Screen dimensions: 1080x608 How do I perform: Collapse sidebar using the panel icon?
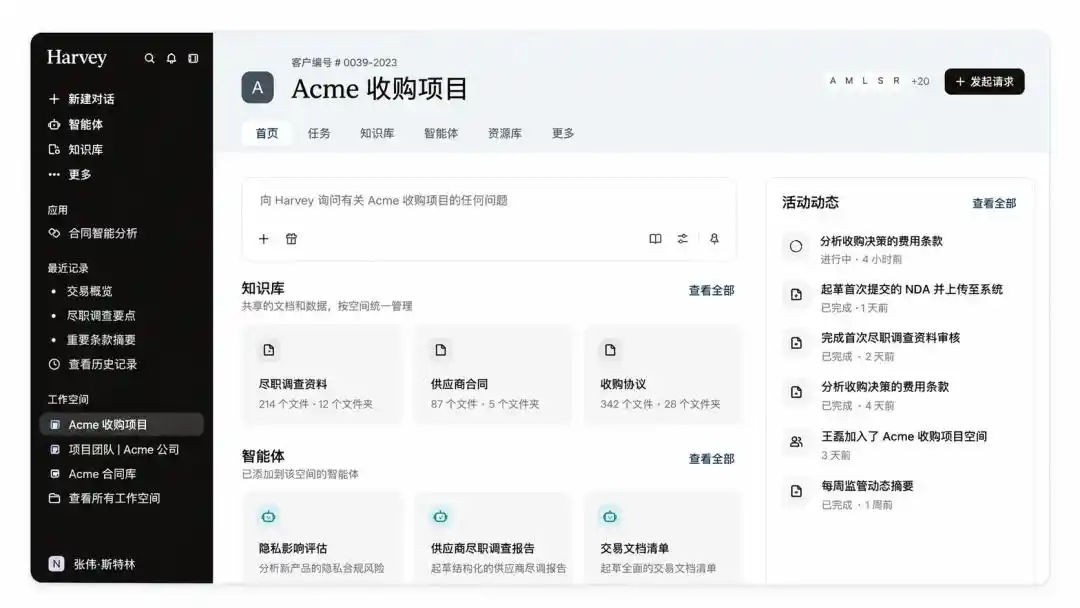(194, 59)
